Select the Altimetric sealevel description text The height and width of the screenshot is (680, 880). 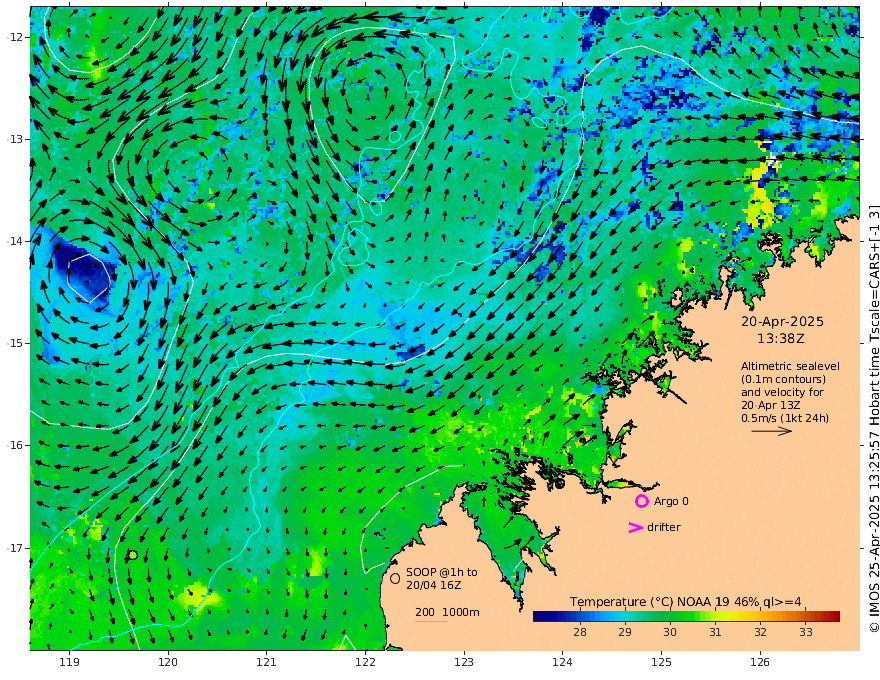click(x=785, y=392)
